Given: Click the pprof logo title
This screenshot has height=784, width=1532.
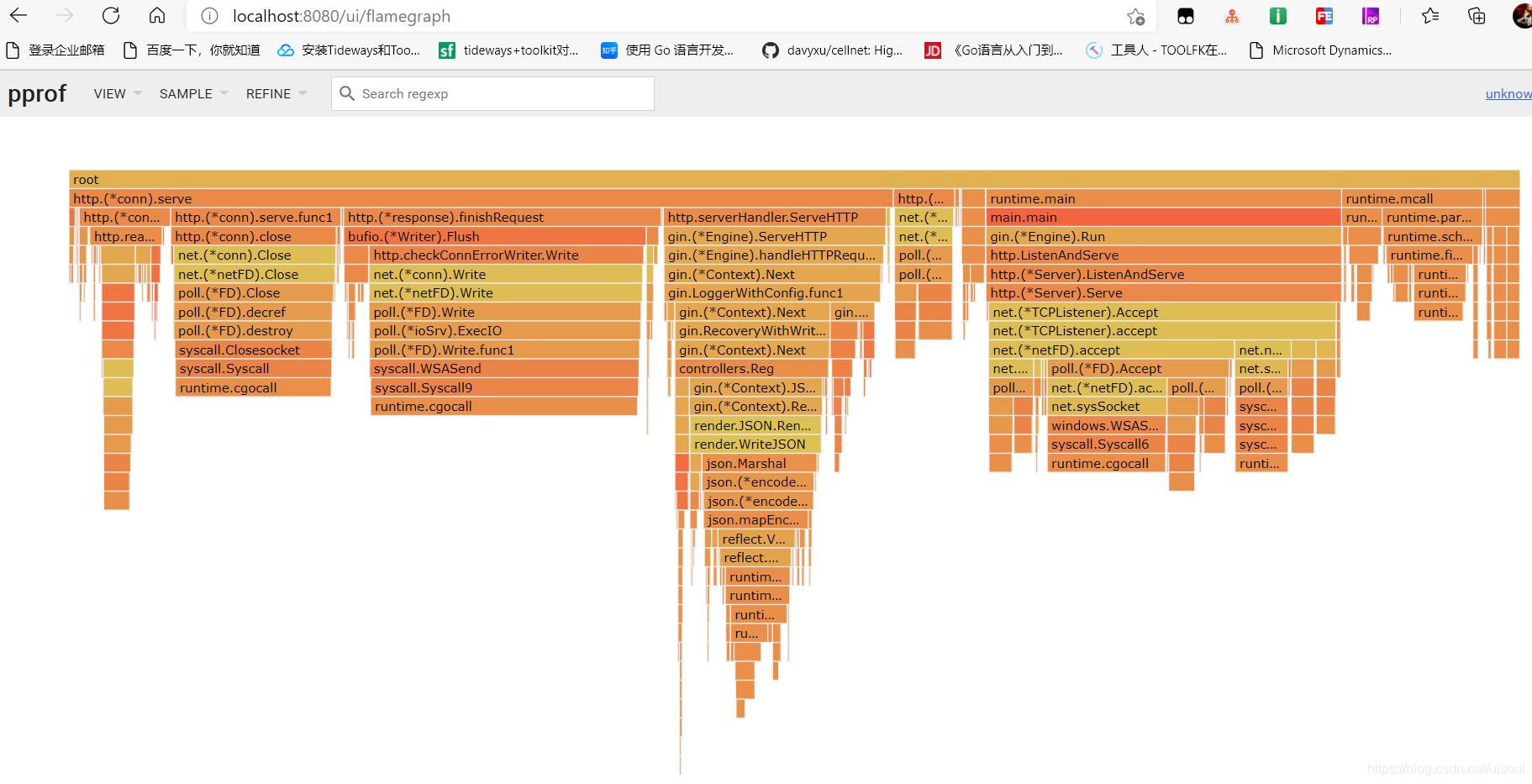Looking at the screenshot, I should (37, 93).
